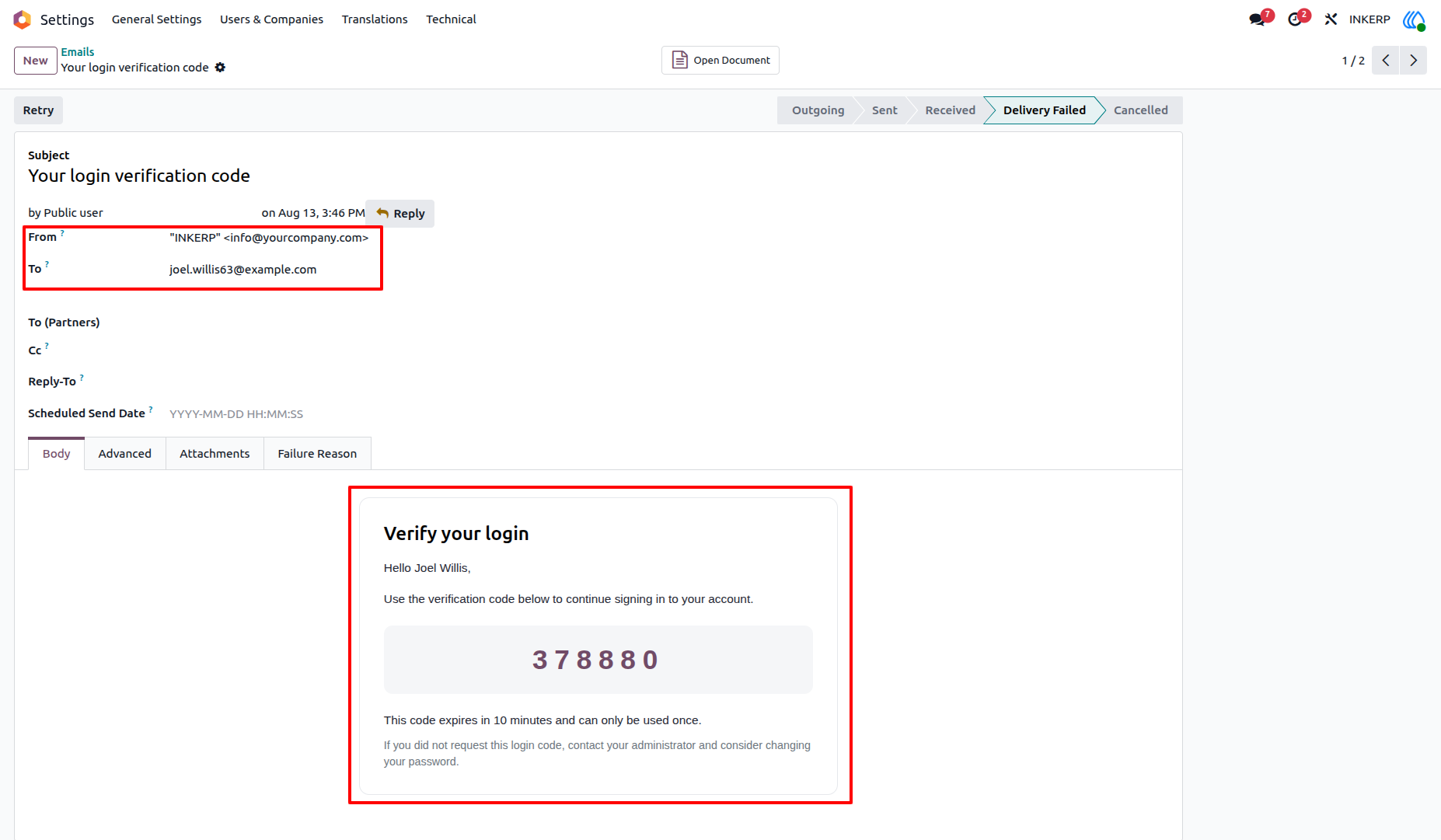1441x840 pixels.
Task: Switch to the Failure Reason tab
Action: coord(317,454)
